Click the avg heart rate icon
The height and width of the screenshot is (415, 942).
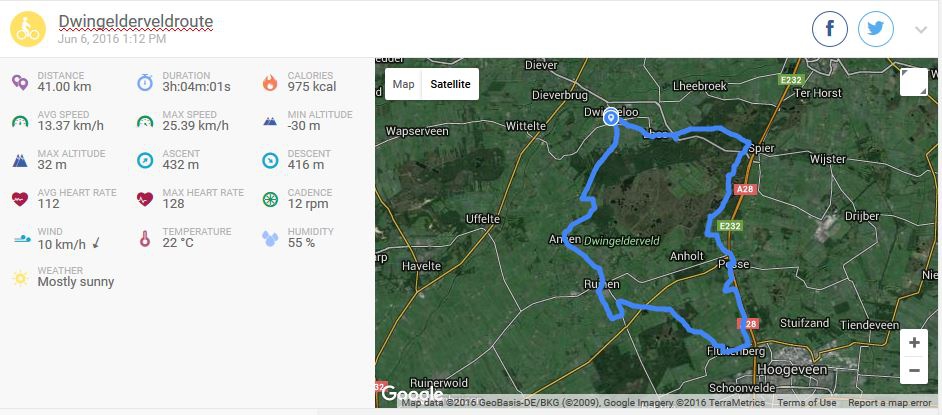tap(19, 198)
